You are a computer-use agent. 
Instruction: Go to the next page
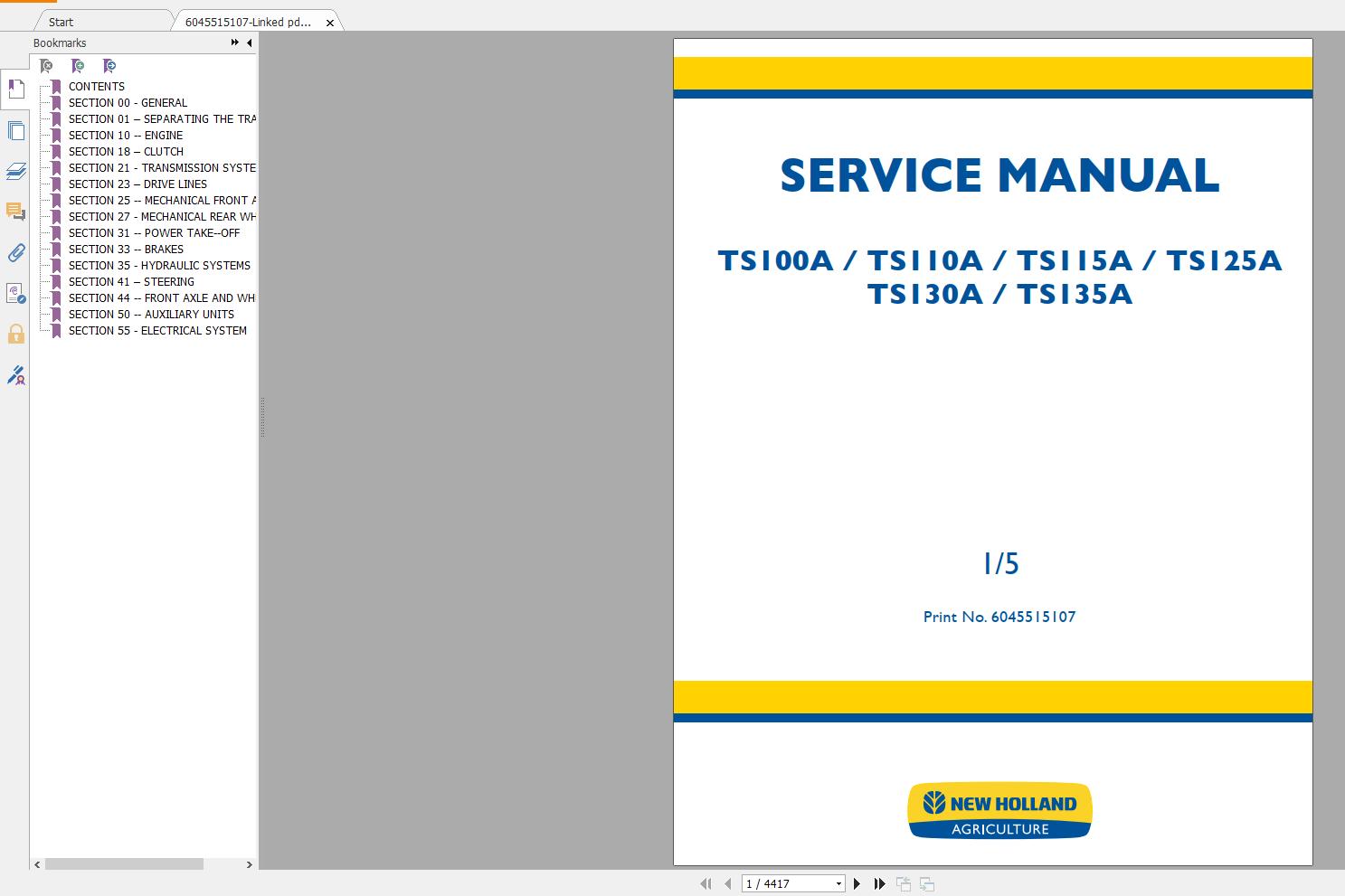(x=857, y=883)
